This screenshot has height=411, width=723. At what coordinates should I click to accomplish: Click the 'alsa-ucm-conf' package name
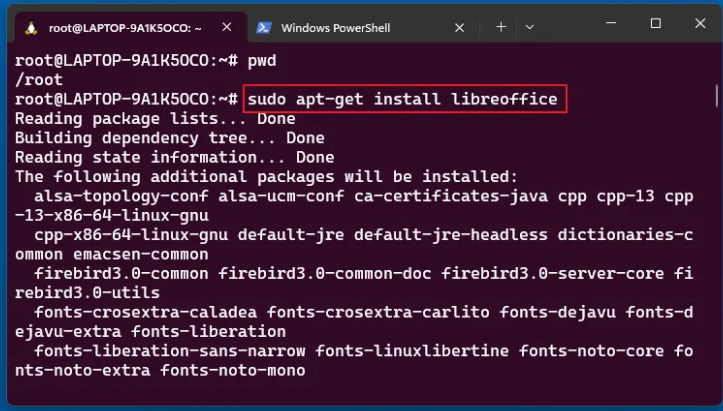pyautogui.click(x=281, y=197)
